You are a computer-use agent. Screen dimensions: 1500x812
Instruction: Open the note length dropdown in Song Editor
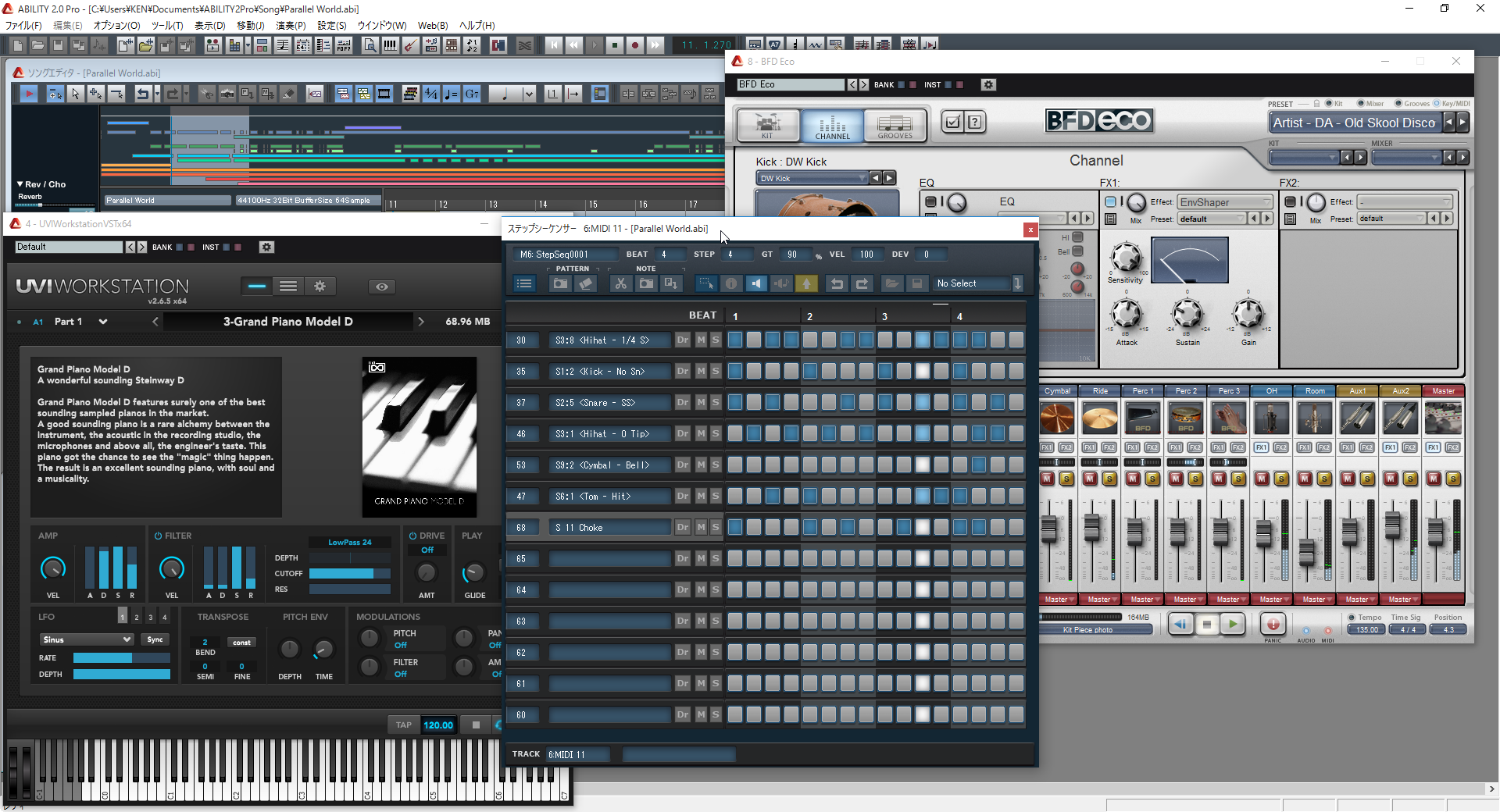click(x=529, y=94)
